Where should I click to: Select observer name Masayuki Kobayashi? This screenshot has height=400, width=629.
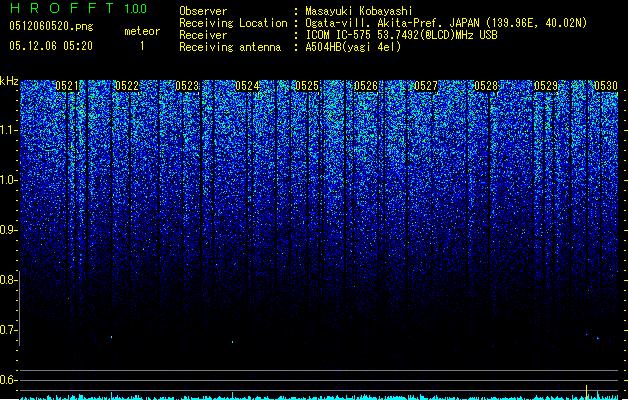click(x=359, y=11)
